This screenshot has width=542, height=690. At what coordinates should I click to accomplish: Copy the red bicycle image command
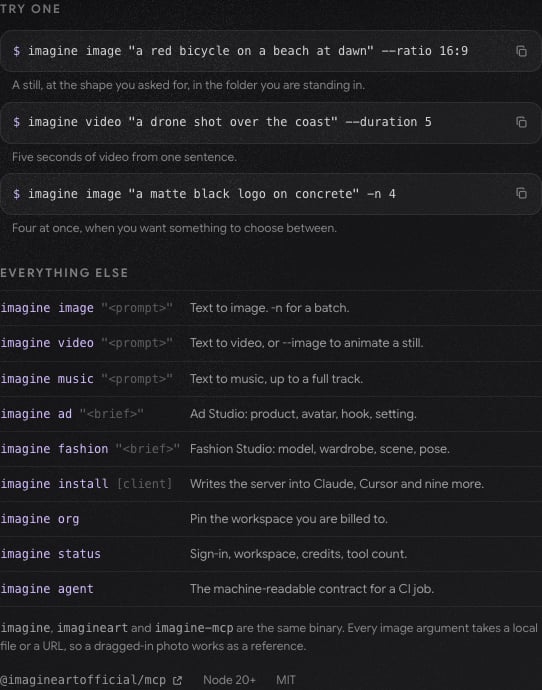(x=521, y=51)
